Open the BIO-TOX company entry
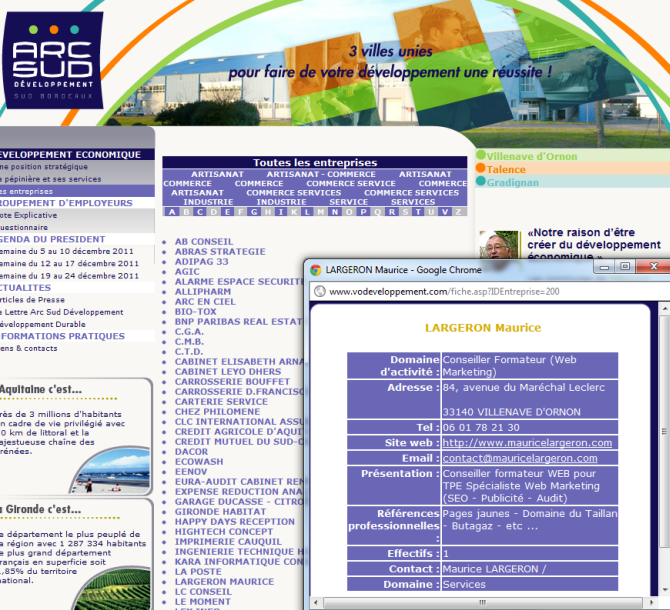The height and width of the screenshot is (610, 670). [x=196, y=312]
